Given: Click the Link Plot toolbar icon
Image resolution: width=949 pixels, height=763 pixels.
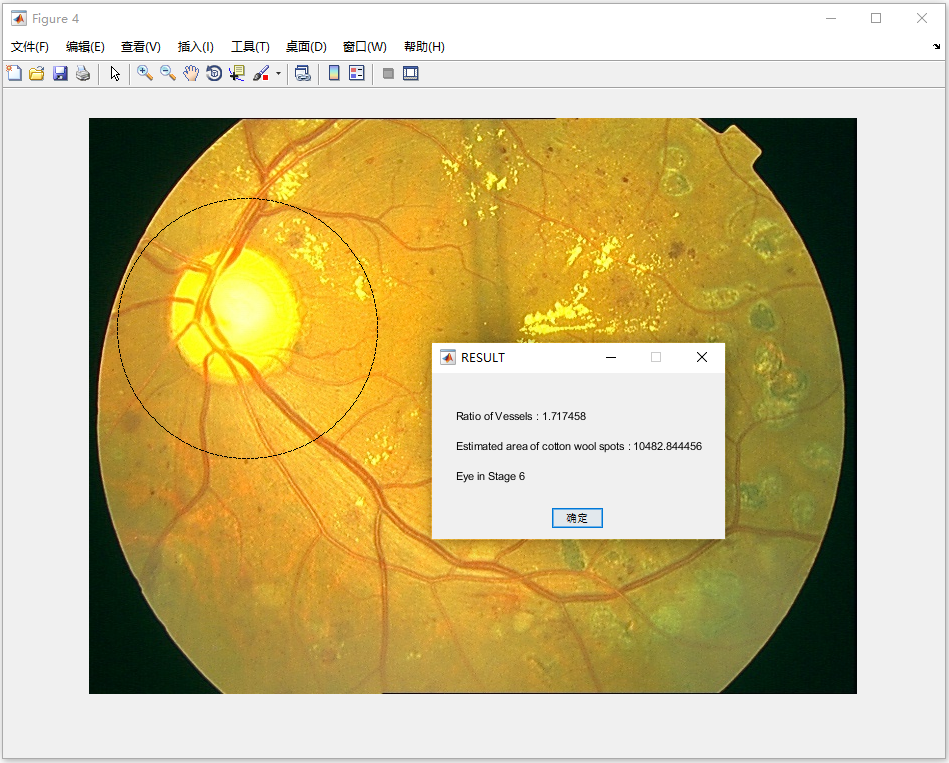Looking at the screenshot, I should (303, 74).
